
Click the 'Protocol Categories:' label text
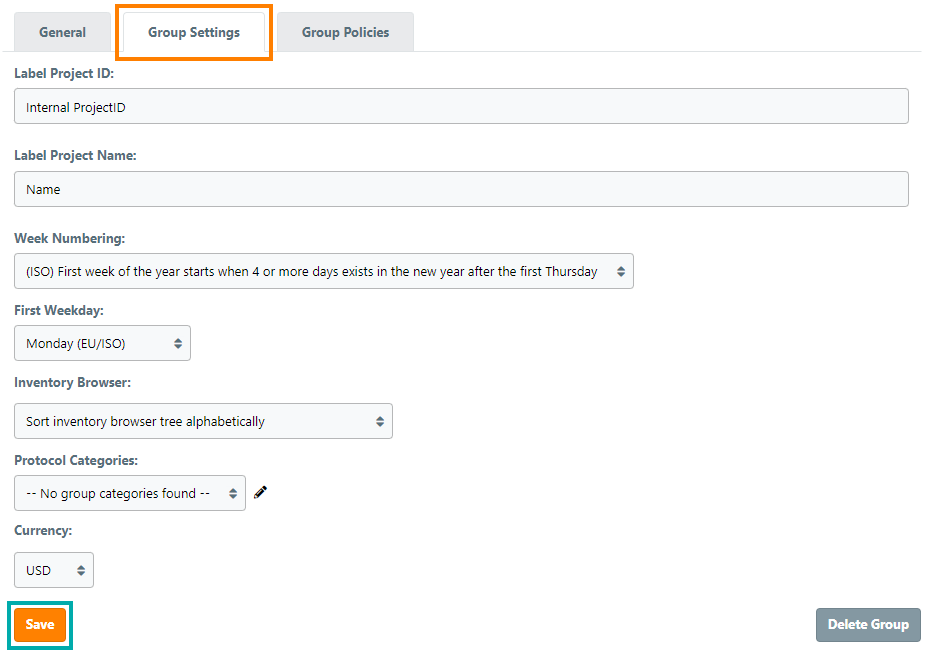click(x=76, y=460)
